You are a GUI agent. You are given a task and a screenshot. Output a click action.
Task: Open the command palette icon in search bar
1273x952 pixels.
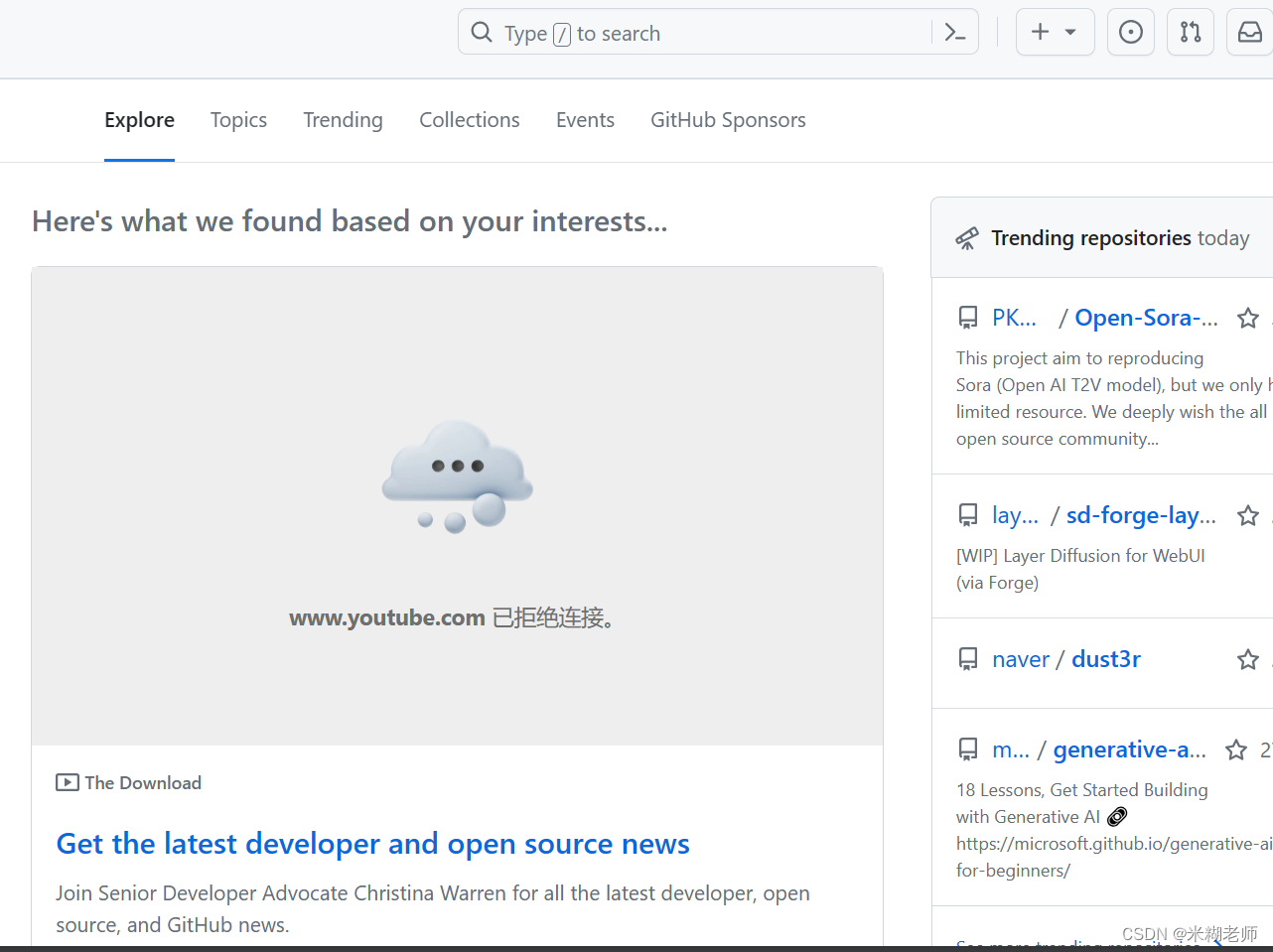point(955,33)
